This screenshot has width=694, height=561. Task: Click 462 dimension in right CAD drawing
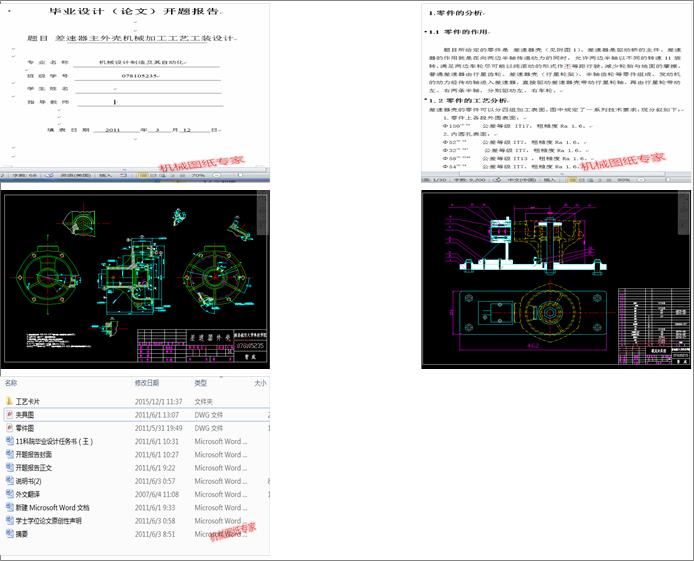(533, 346)
